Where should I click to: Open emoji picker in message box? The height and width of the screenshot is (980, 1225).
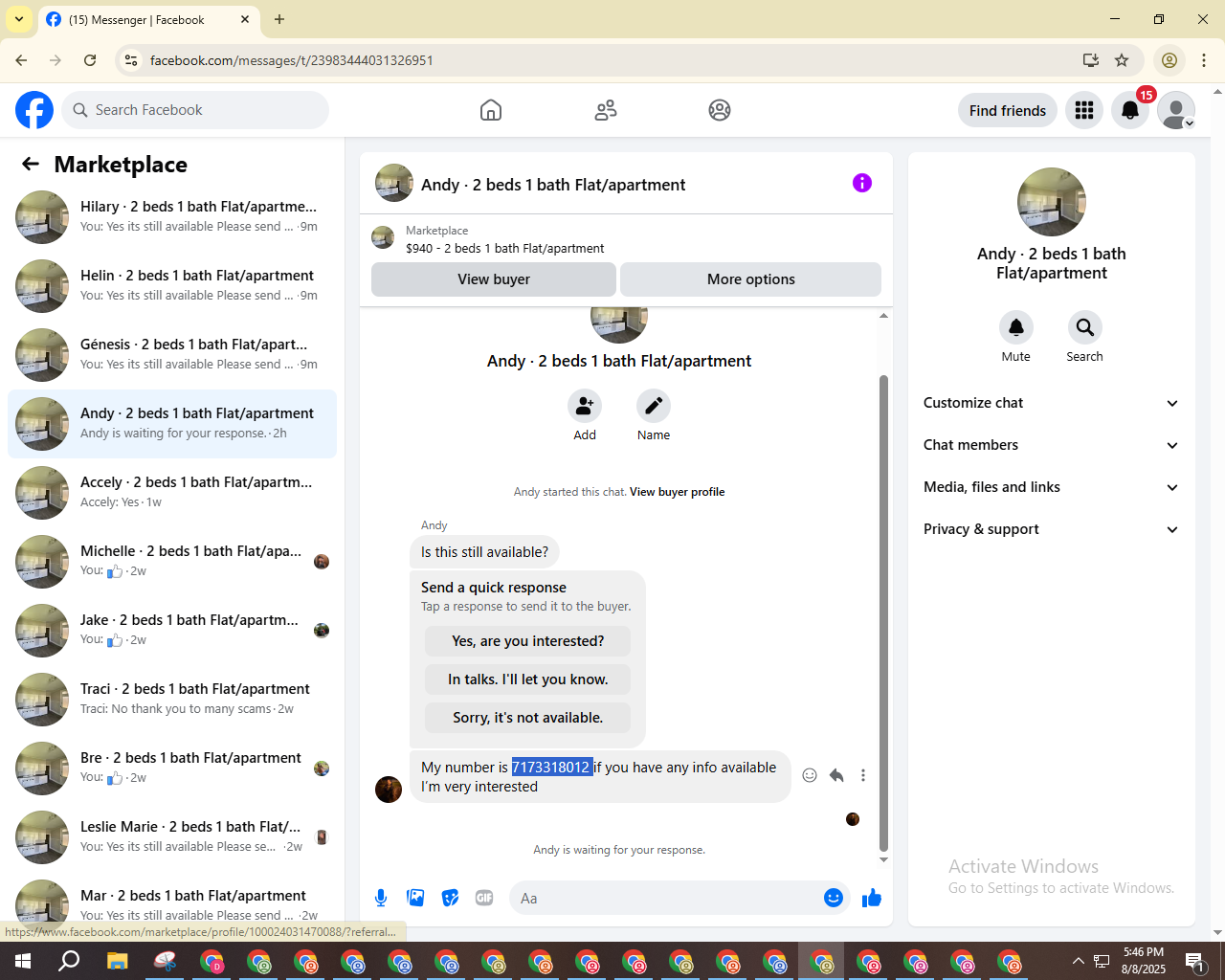834,898
